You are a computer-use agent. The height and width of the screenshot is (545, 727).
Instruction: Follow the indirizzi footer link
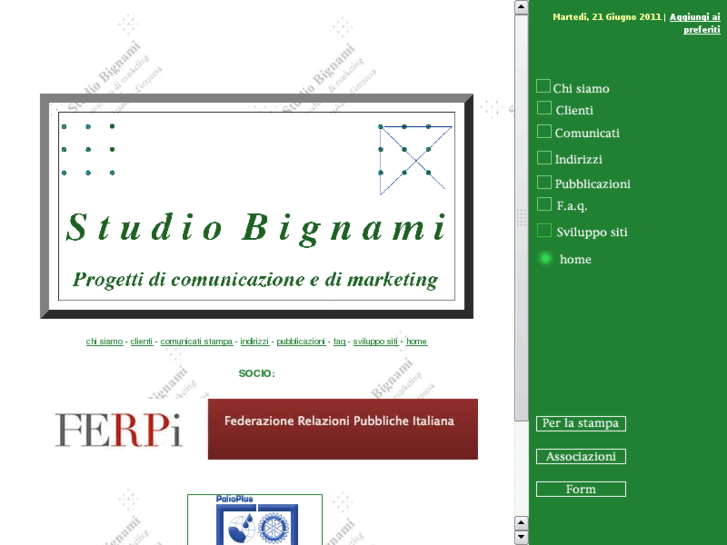coord(255,341)
